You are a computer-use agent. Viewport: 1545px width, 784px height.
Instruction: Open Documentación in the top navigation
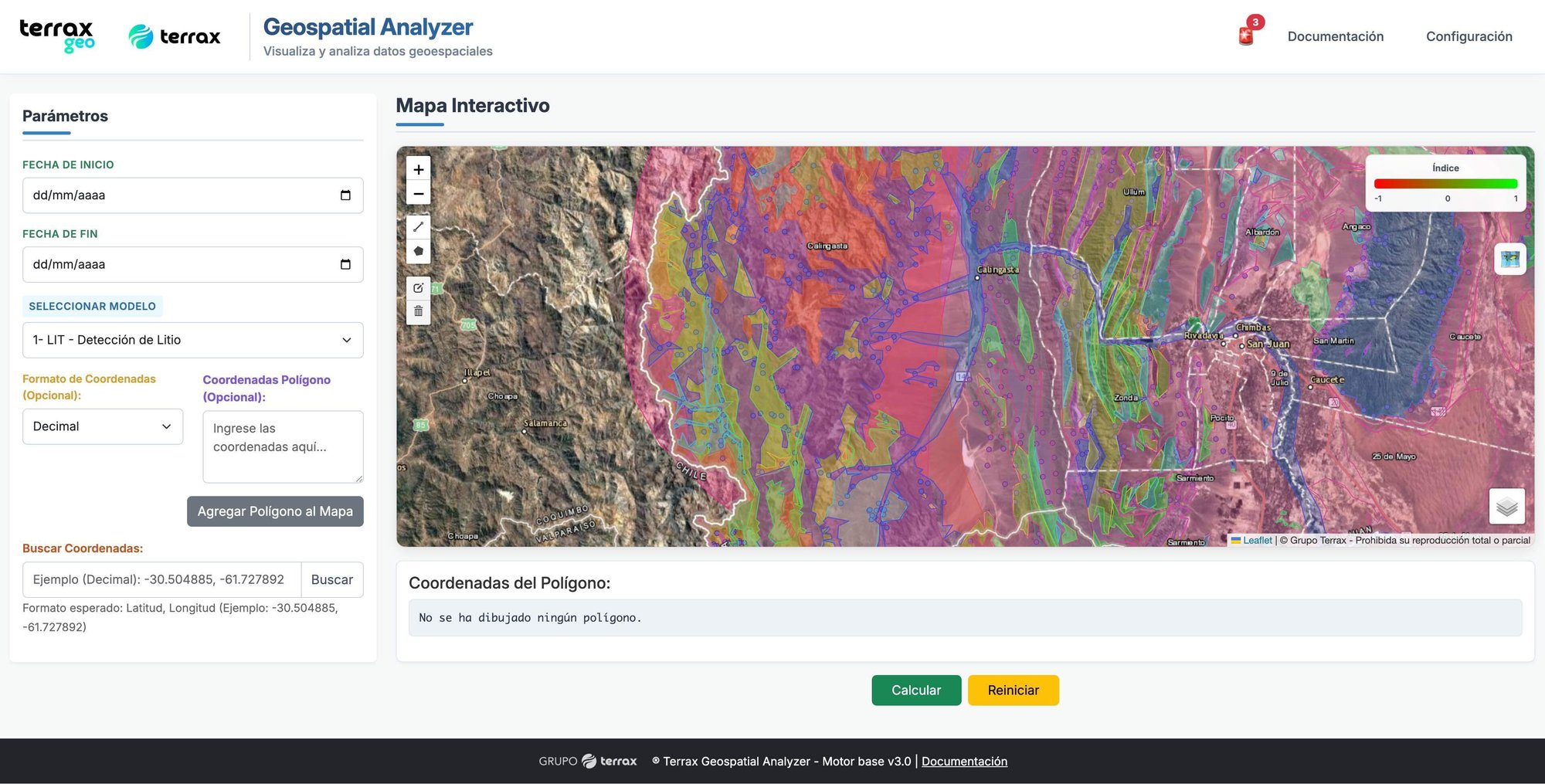(x=1335, y=36)
